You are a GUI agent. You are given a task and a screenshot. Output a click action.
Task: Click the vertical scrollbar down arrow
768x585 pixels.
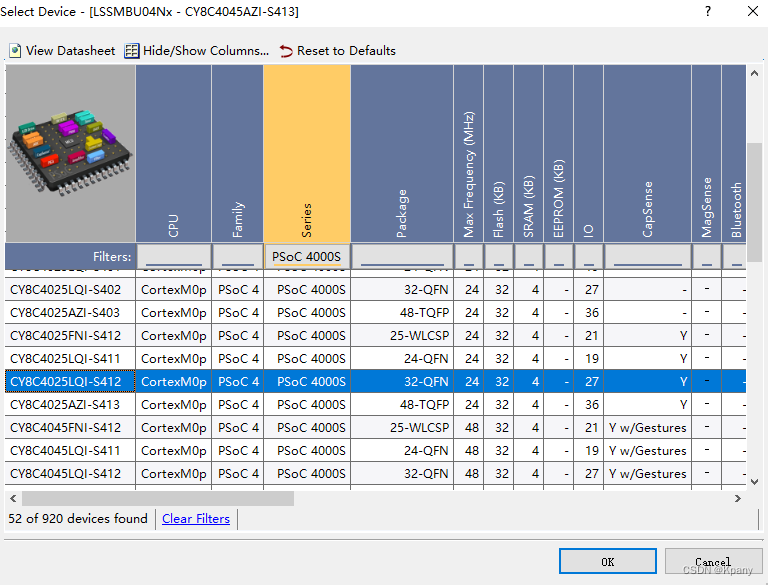(x=754, y=482)
